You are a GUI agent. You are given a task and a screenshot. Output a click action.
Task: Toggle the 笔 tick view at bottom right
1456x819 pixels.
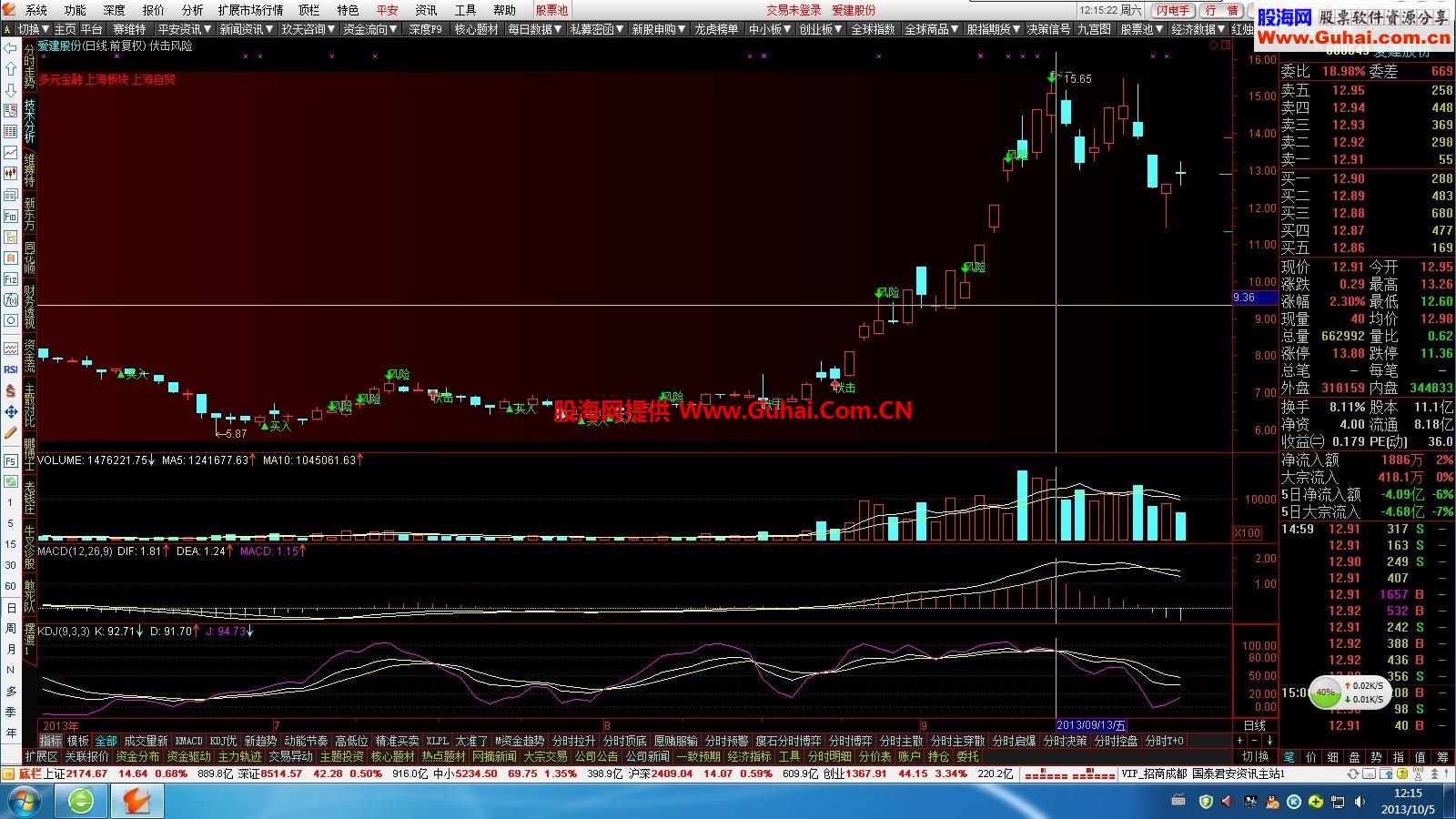pyautogui.click(x=1289, y=757)
